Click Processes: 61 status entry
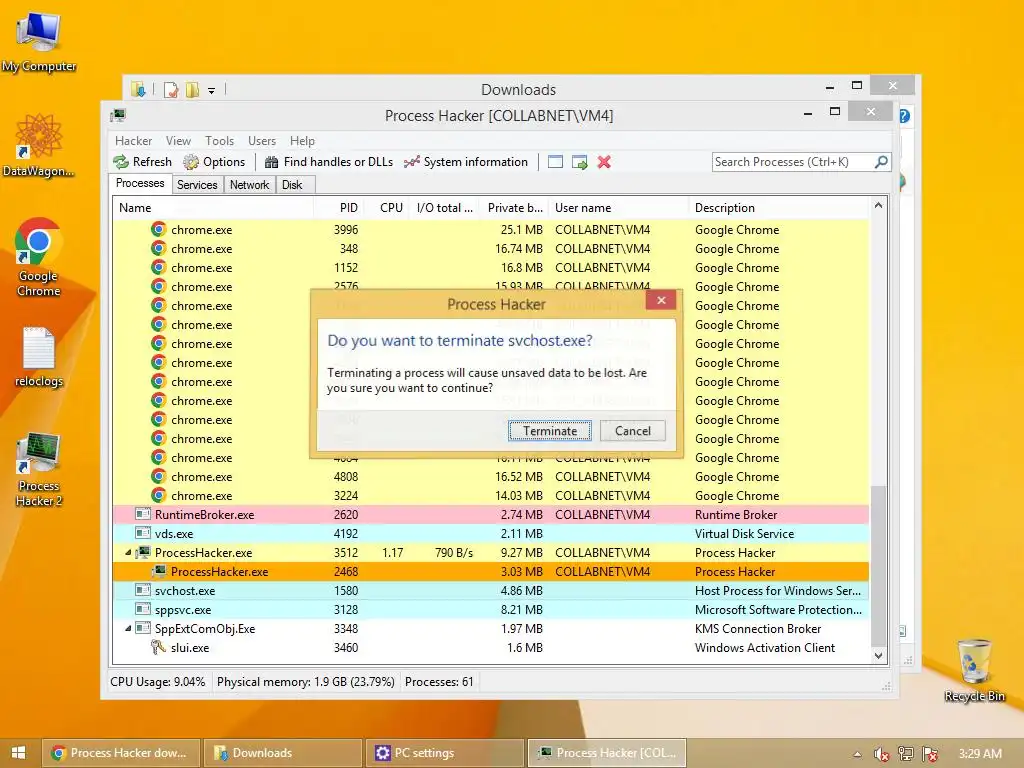This screenshot has width=1024, height=768. coord(439,682)
